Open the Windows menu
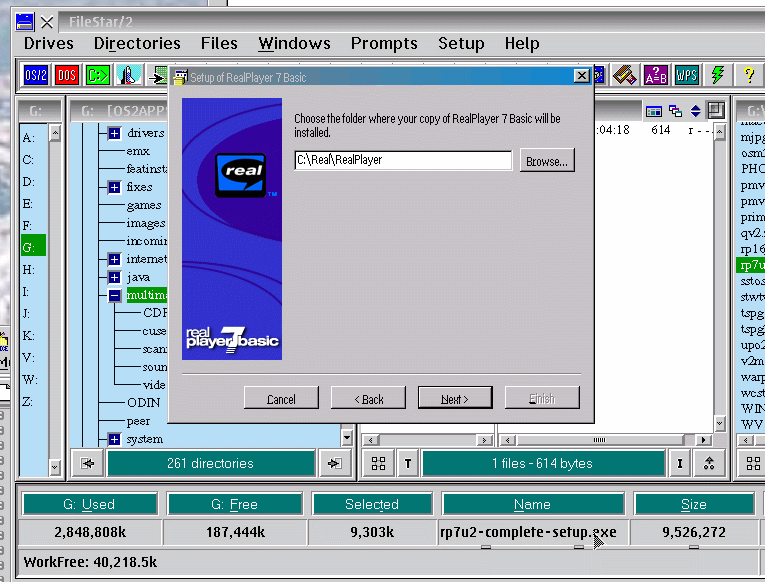Image resolution: width=765 pixels, height=582 pixels. [294, 43]
